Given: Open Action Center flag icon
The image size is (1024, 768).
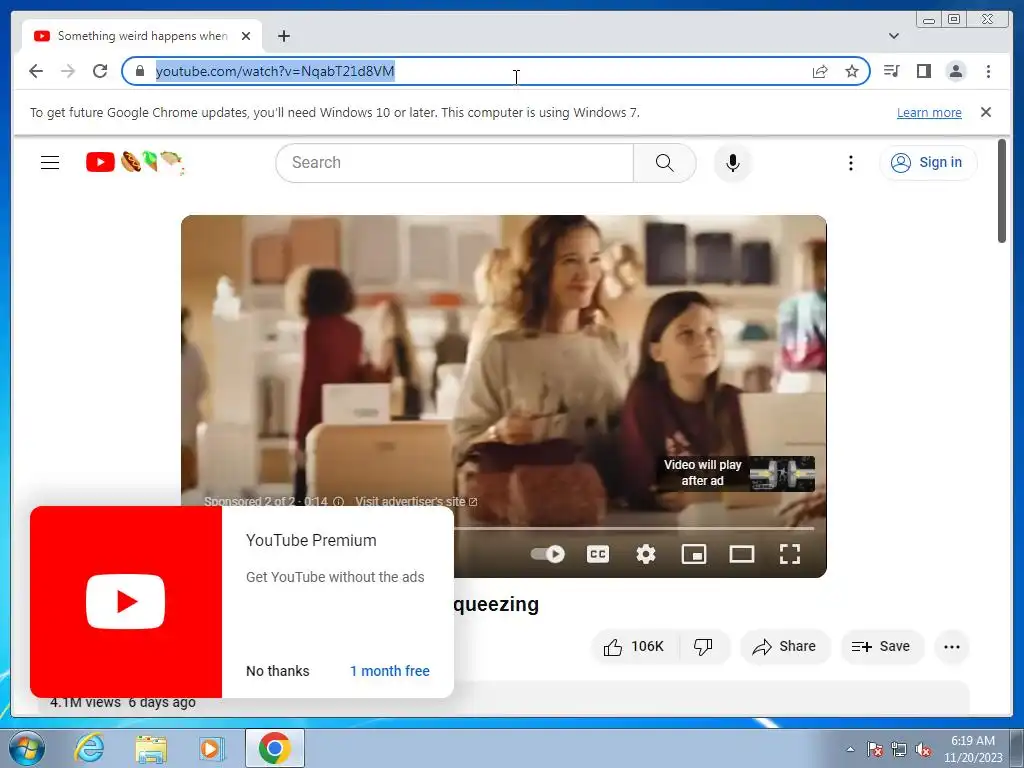Looking at the screenshot, I should click(x=874, y=749).
